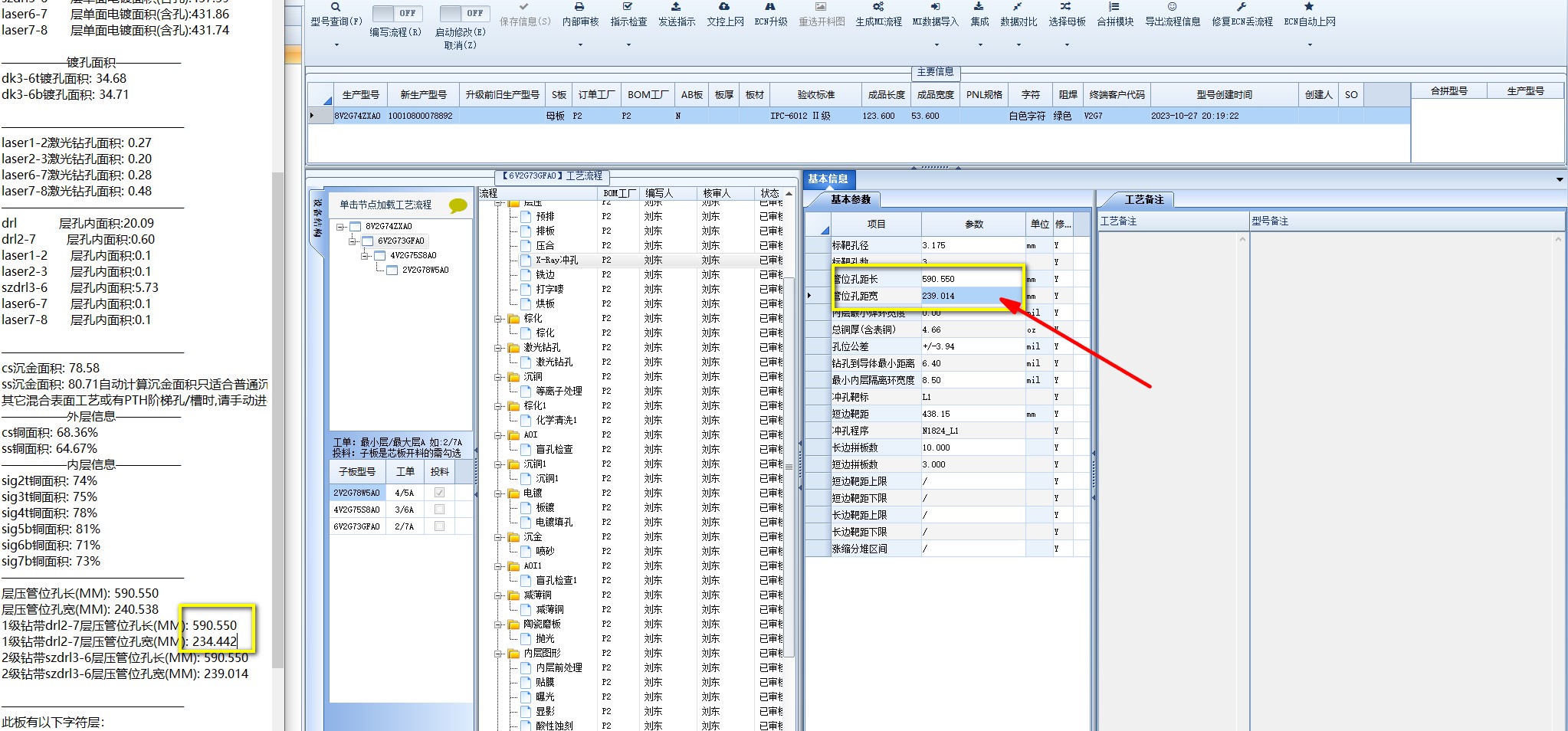
Task: Open the 内部审核 dropdown arrow
Action: coord(580,44)
